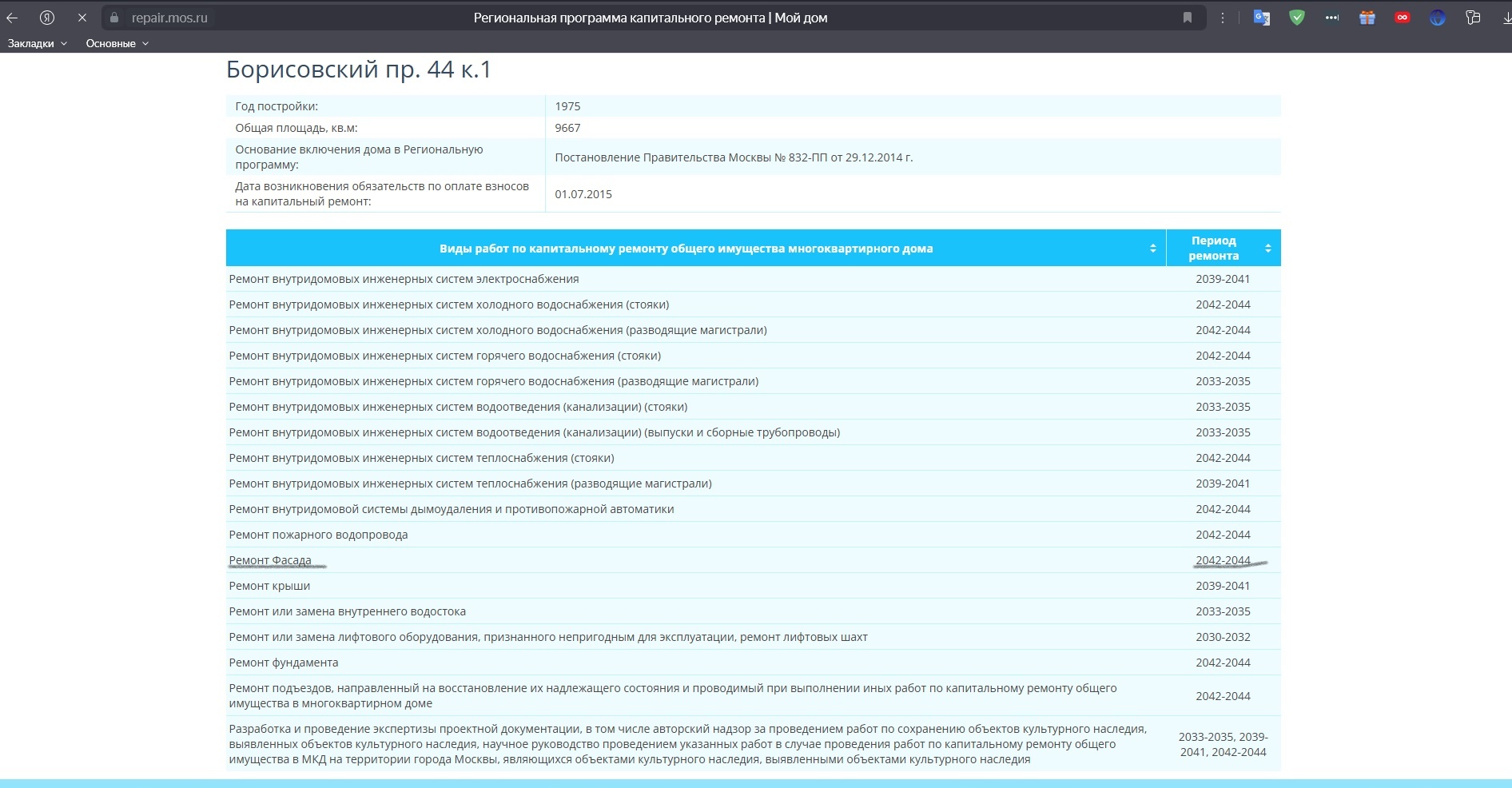Open the Google Translate extension
Screen dimensions: 1512x788
pyautogui.click(x=1262, y=18)
